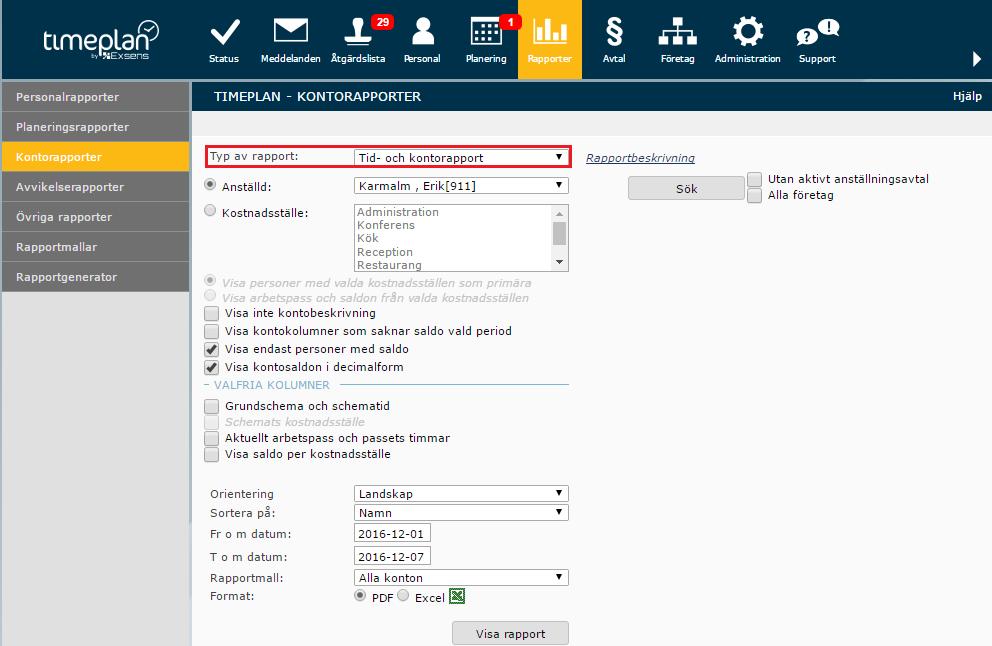
Task: Open the Status checkmark icon
Action: tap(225, 32)
